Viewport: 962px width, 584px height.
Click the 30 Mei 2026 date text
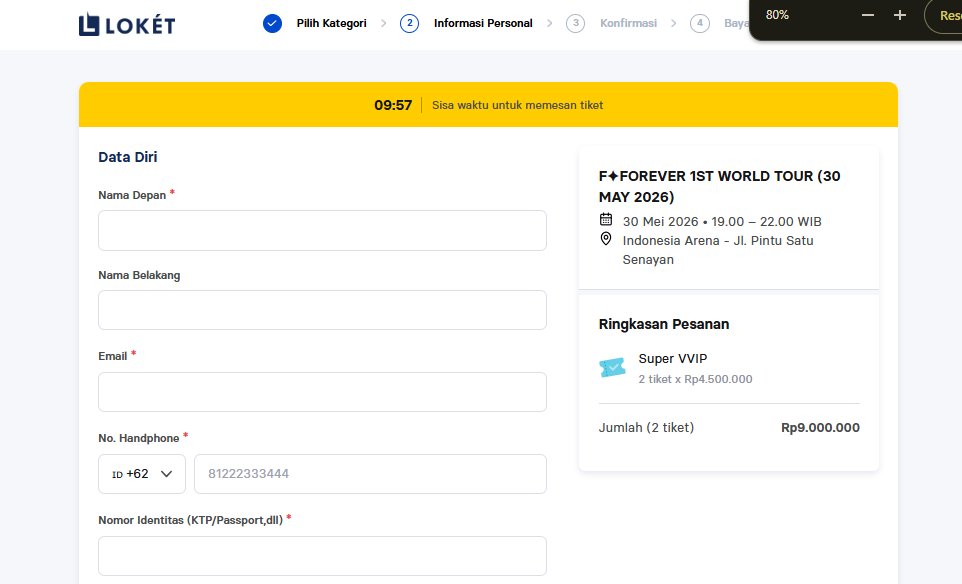tap(722, 221)
